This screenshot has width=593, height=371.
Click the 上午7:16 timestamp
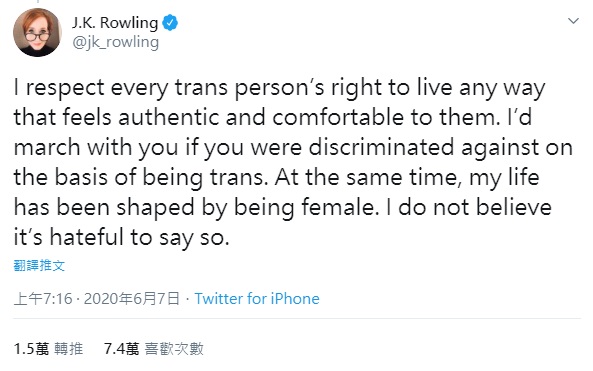click(43, 299)
